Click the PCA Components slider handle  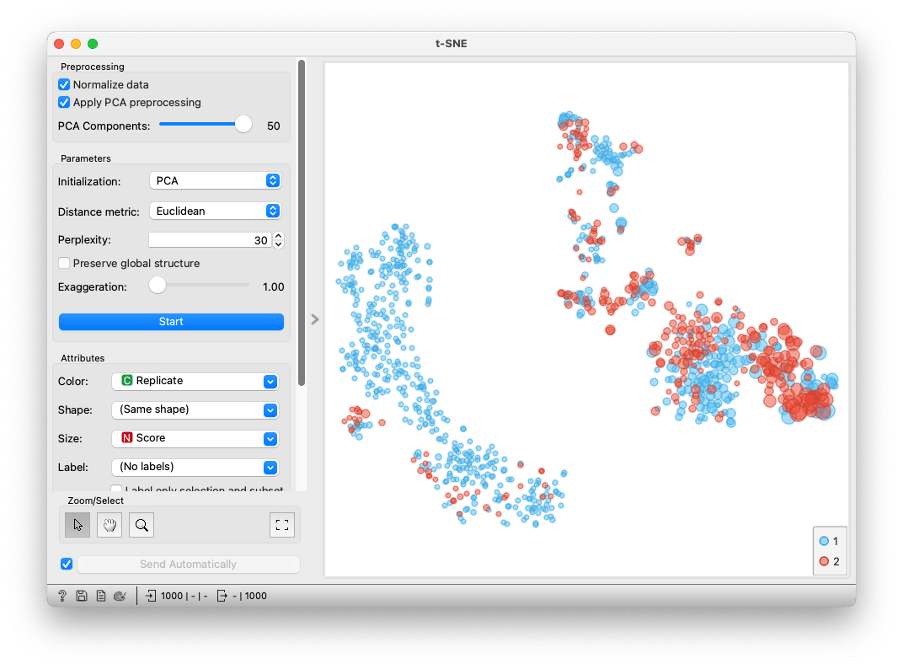pos(243,124)
